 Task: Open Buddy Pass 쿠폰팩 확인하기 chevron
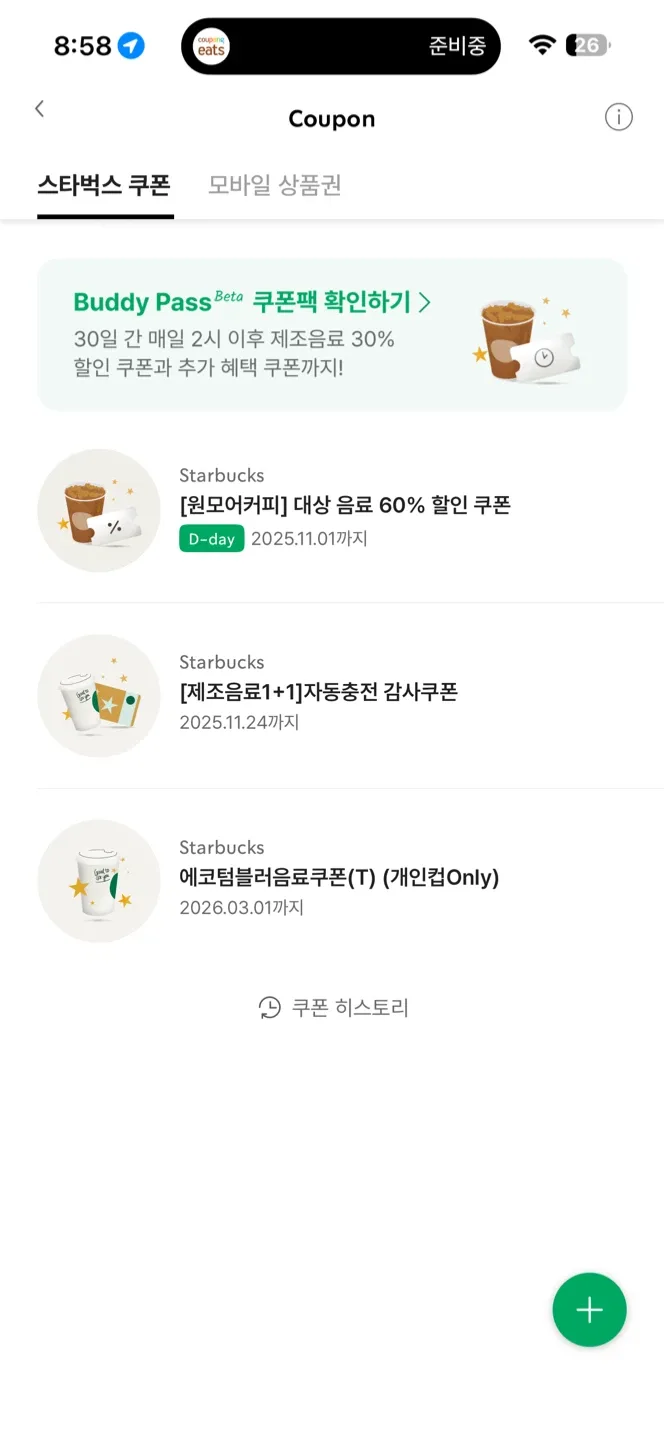point(425,302)
